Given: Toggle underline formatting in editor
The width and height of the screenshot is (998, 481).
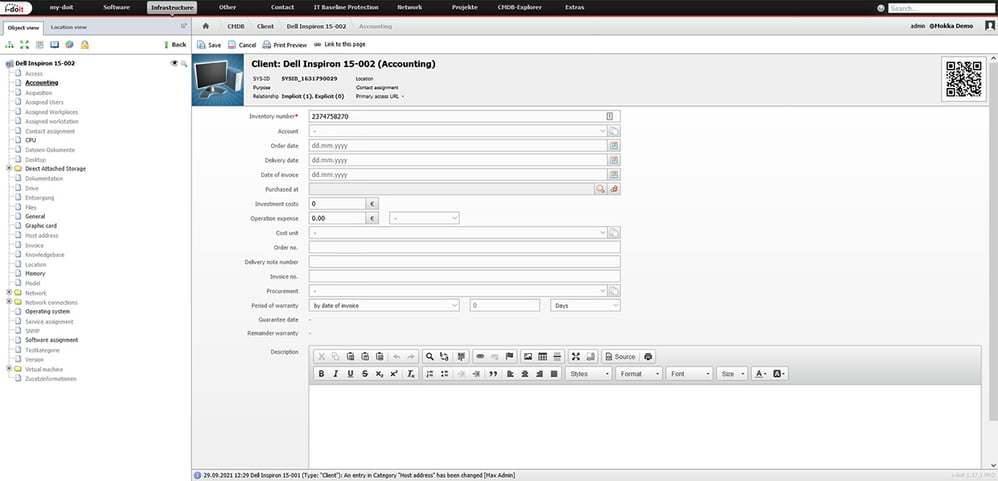Looking at the screenshot, I should point(351,374).
